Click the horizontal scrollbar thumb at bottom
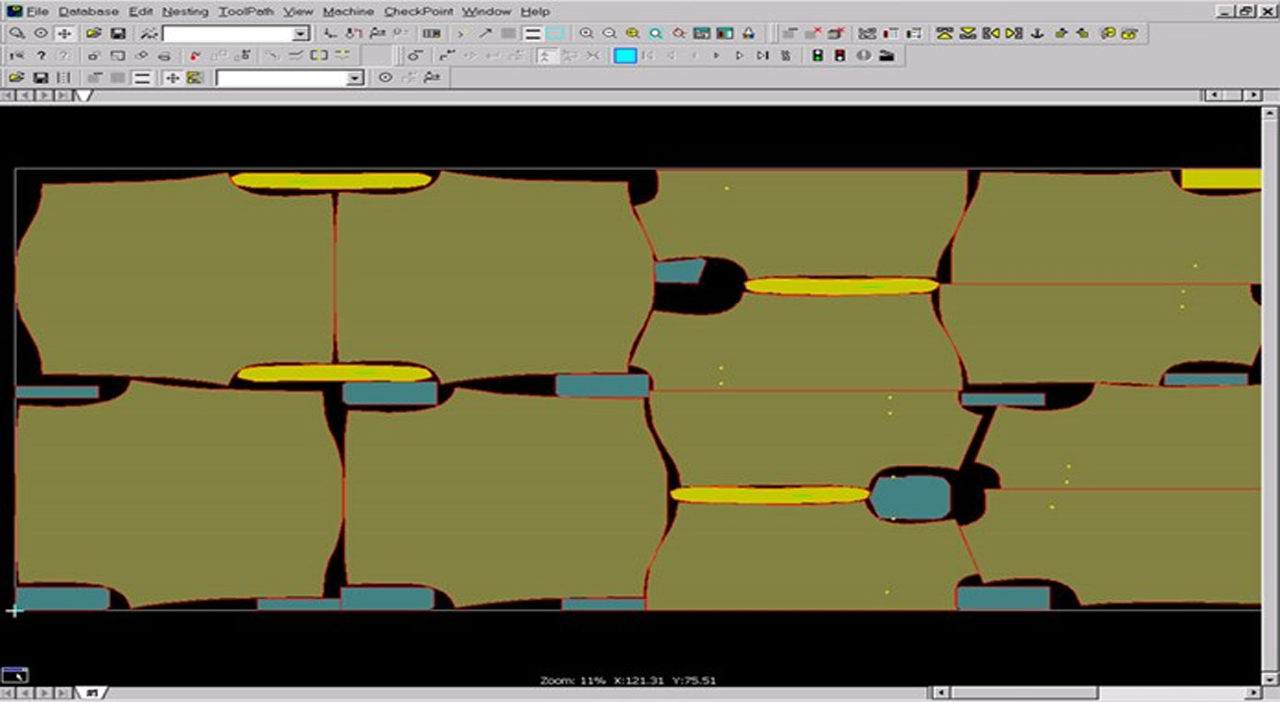 point(1023,692)
